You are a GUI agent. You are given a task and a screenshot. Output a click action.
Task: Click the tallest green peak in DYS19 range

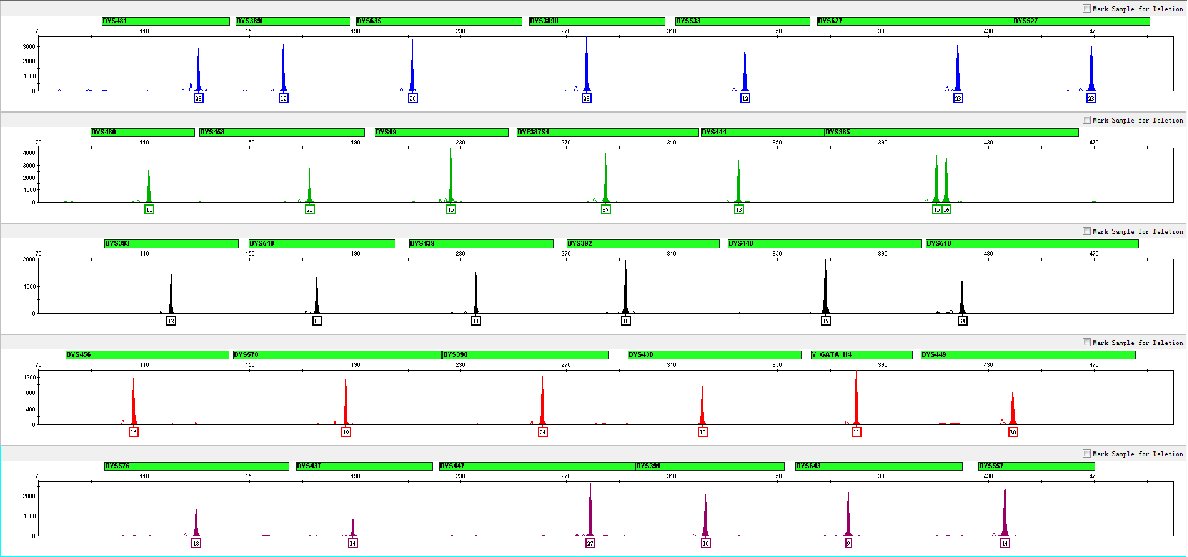pos(451,175)
